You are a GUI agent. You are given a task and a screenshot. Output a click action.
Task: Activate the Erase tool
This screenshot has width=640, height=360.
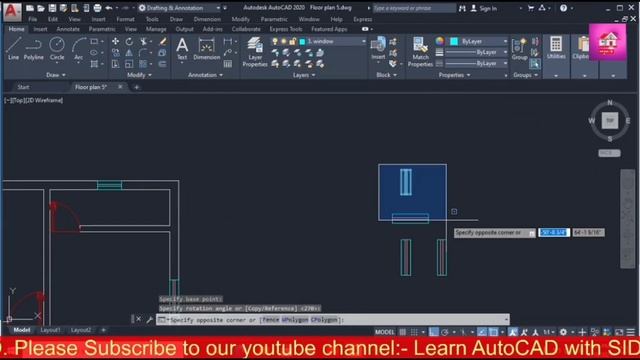coord(162,41)
